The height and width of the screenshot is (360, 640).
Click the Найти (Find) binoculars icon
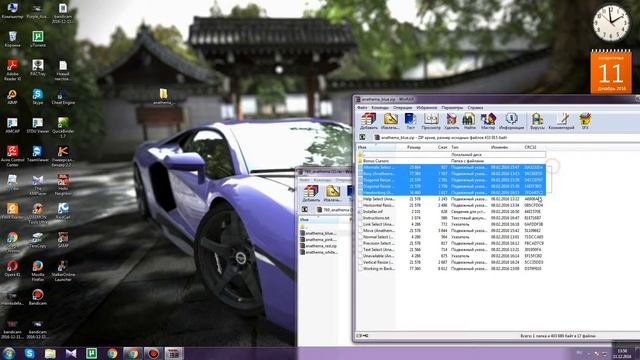(x=469, y=121)
